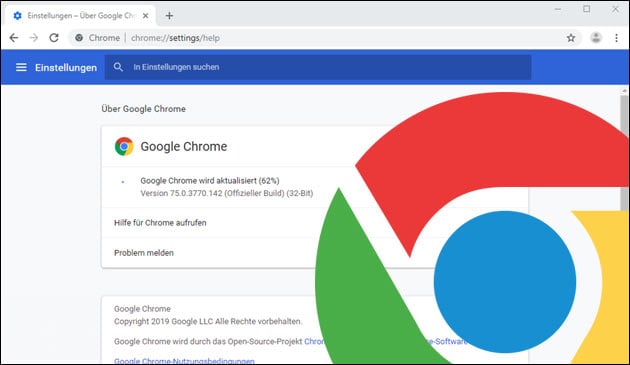
Task: Maximize the Chrome window
Action: click(x=587, y=9)
